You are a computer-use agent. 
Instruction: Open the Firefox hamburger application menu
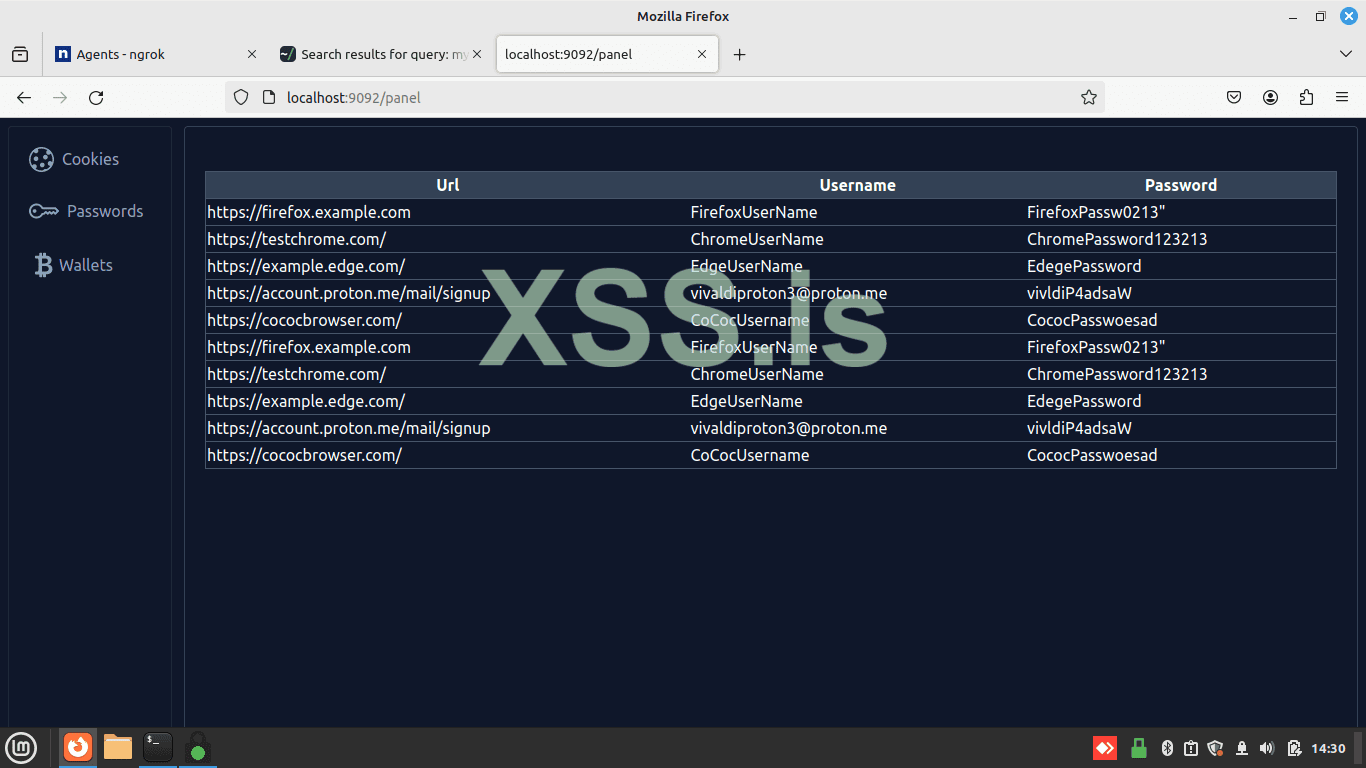click(x=1342, y=97)
